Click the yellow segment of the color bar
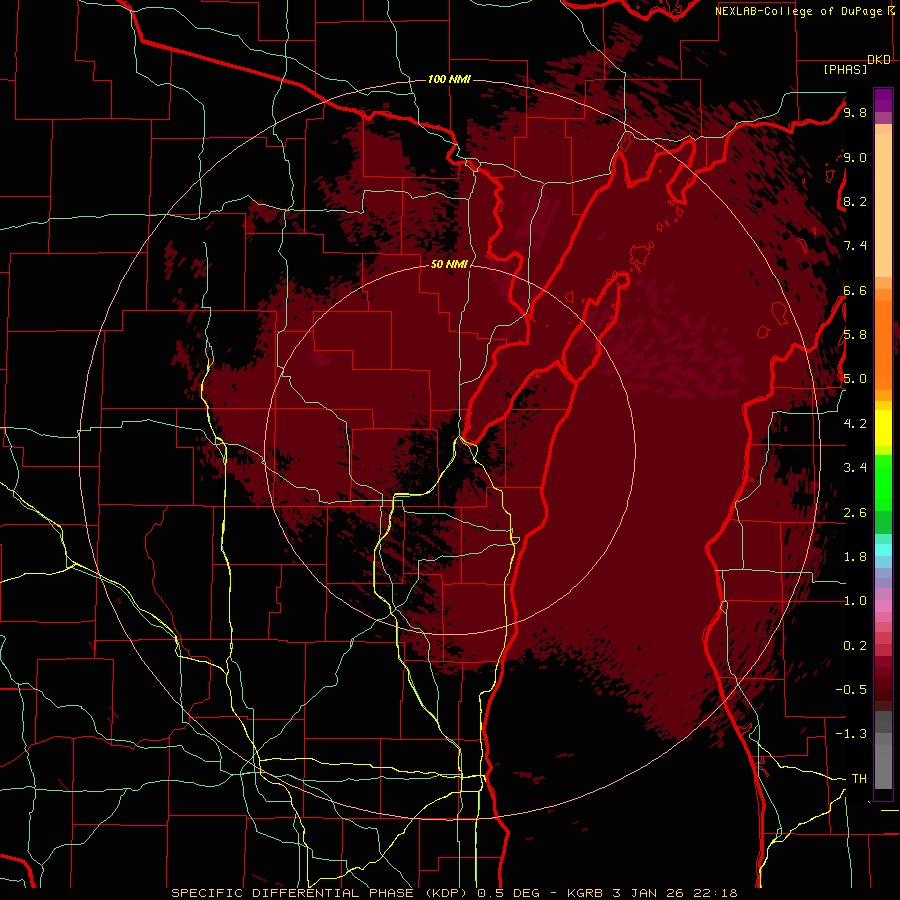 point(883,428)
